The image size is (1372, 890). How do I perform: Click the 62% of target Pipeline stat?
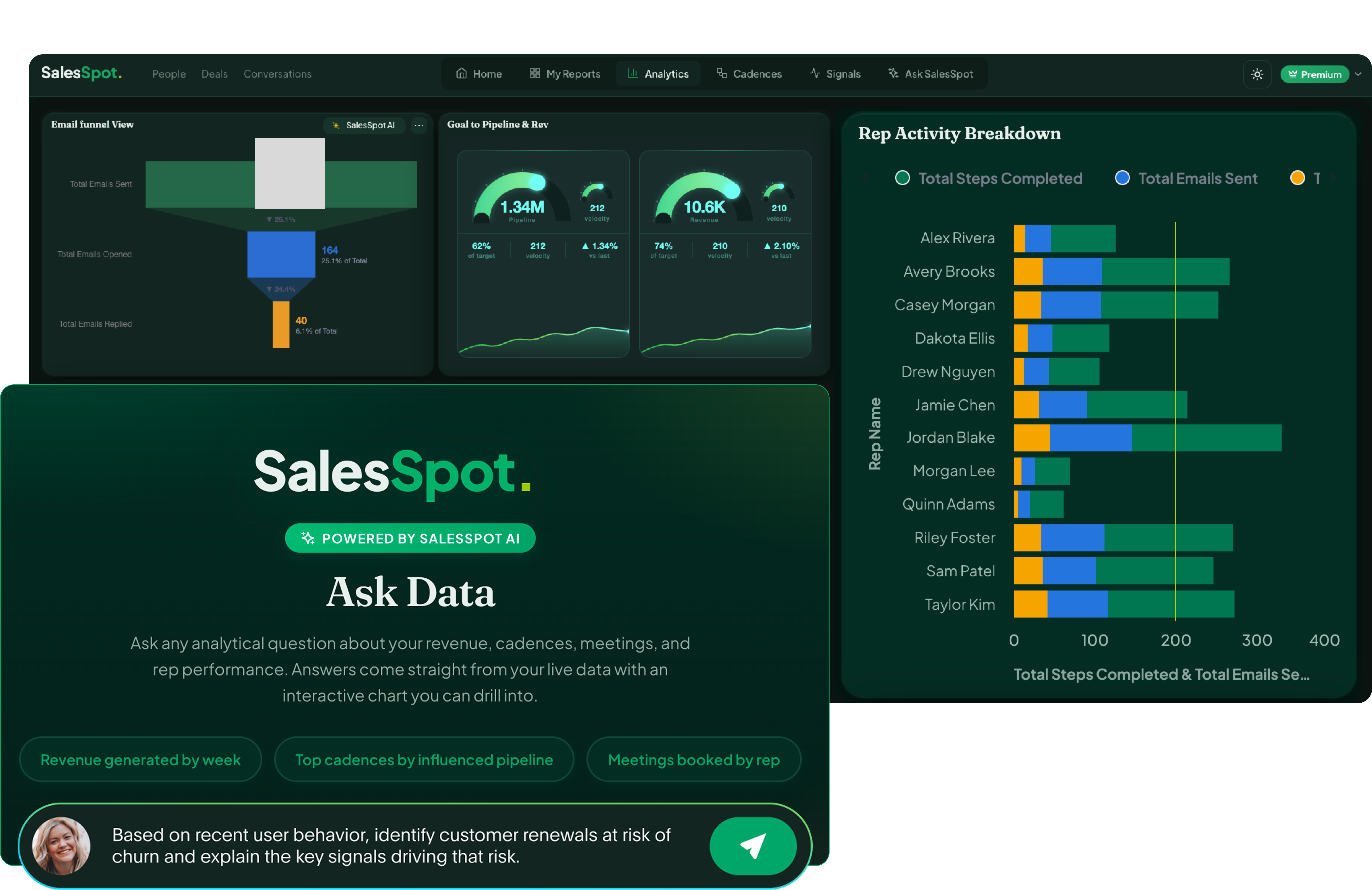tap(481, 250)
